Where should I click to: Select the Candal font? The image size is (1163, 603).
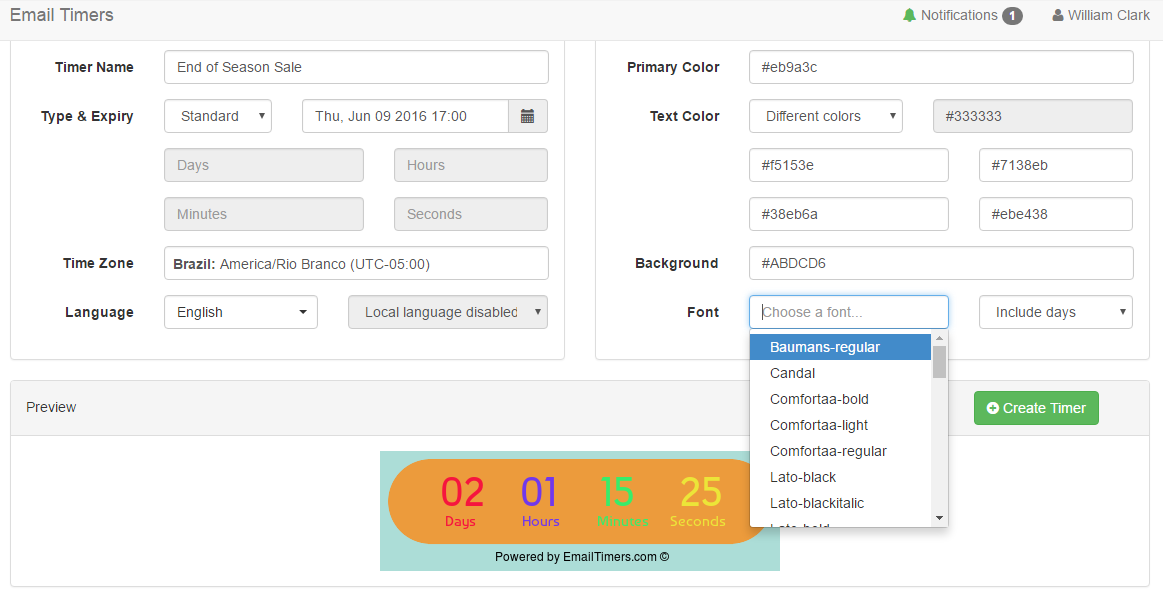(792, 373)
